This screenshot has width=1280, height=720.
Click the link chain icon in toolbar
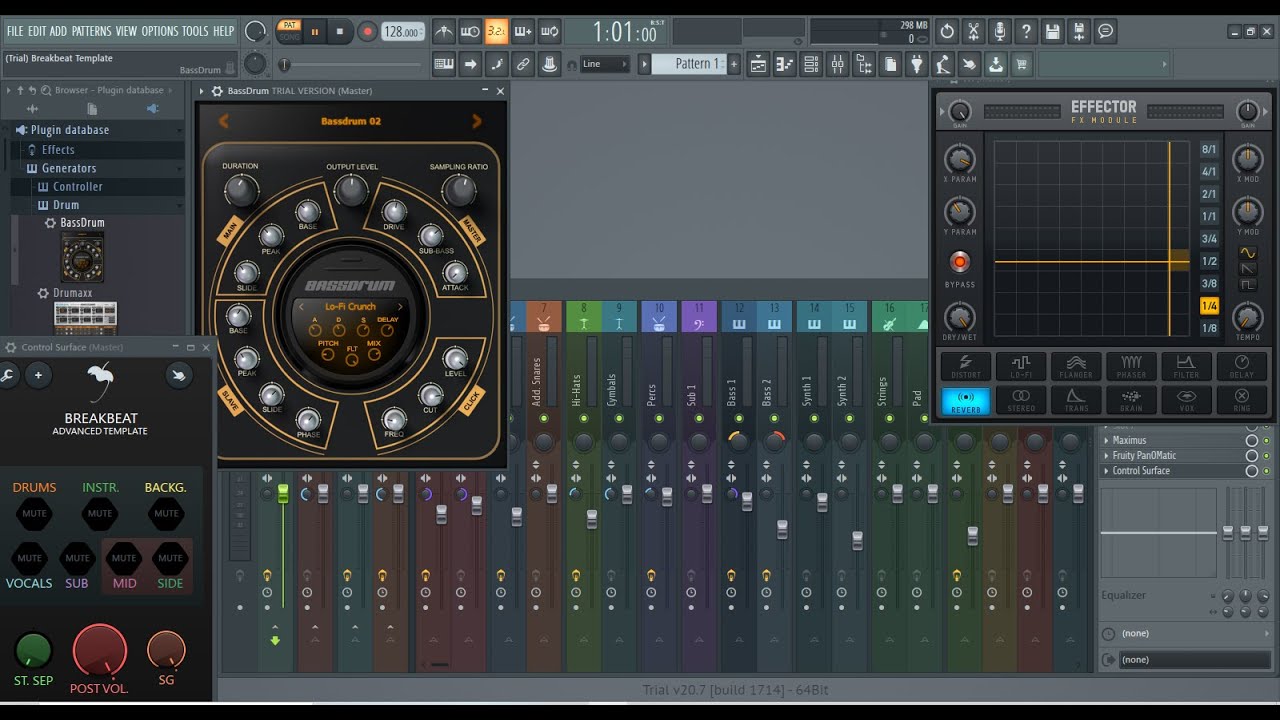(x=522, y=64)
